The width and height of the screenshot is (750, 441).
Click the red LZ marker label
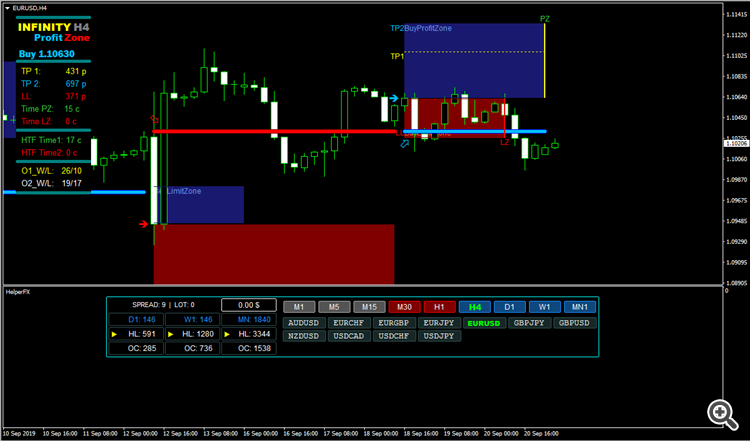[x=505, y=143]
